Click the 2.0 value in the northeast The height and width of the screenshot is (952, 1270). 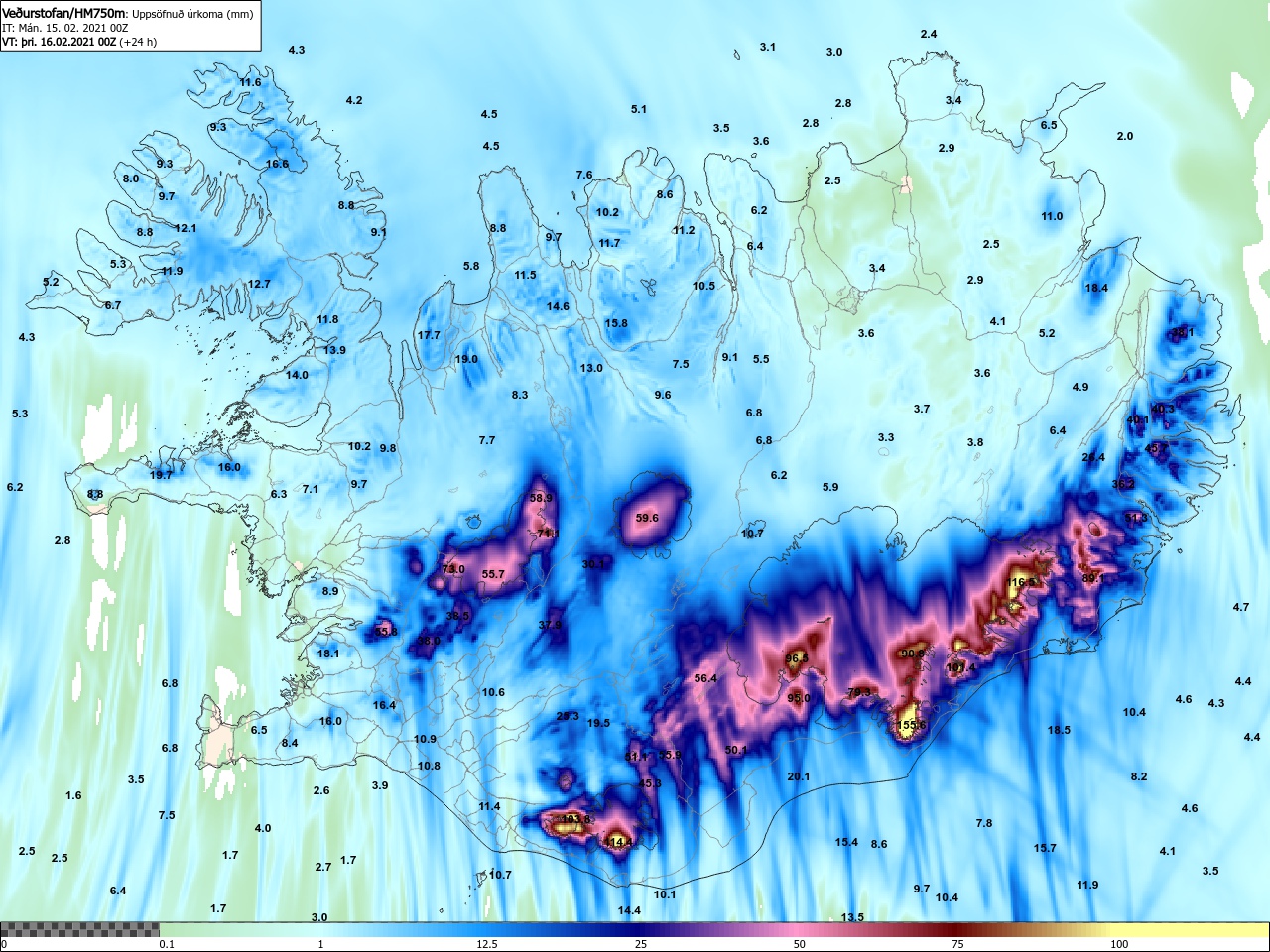click(x=1124, y=136)
